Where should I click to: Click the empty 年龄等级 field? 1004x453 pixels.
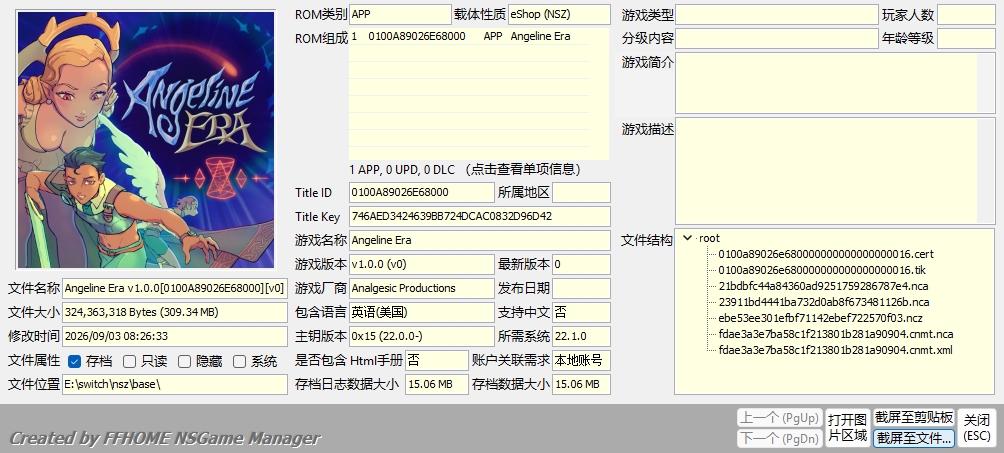pos(966,38)
